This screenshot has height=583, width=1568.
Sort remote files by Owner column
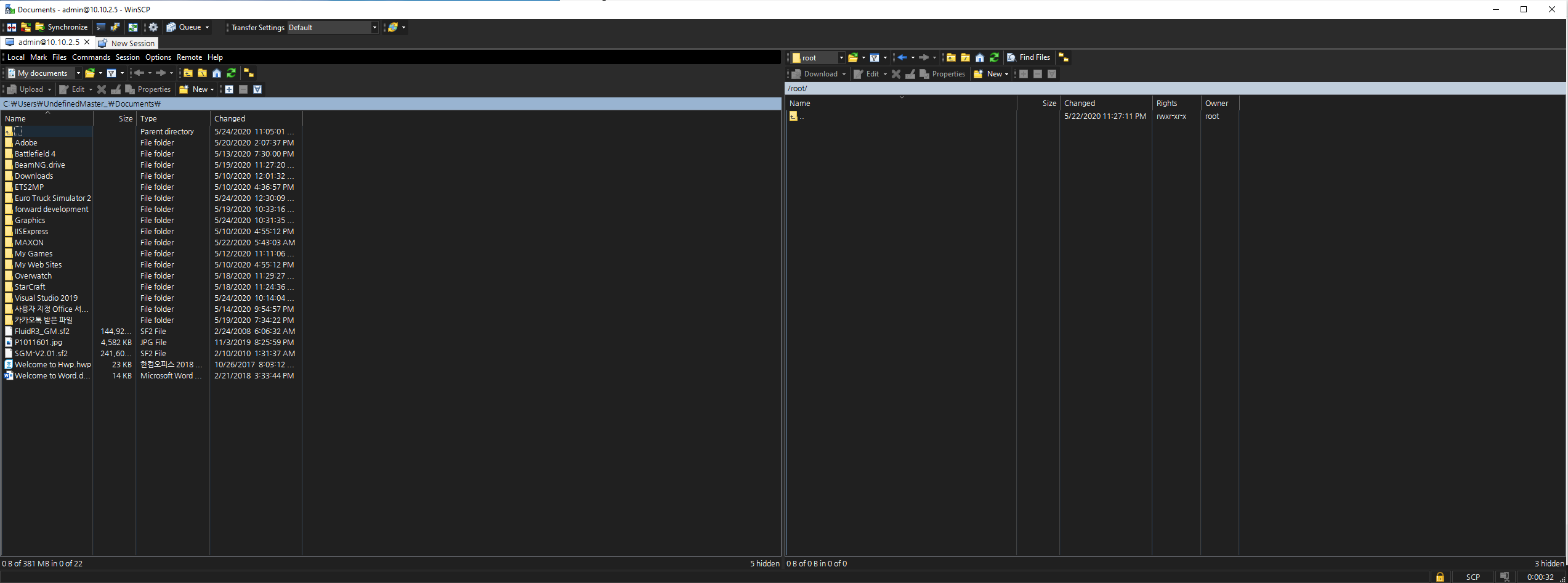point(1219,104)
